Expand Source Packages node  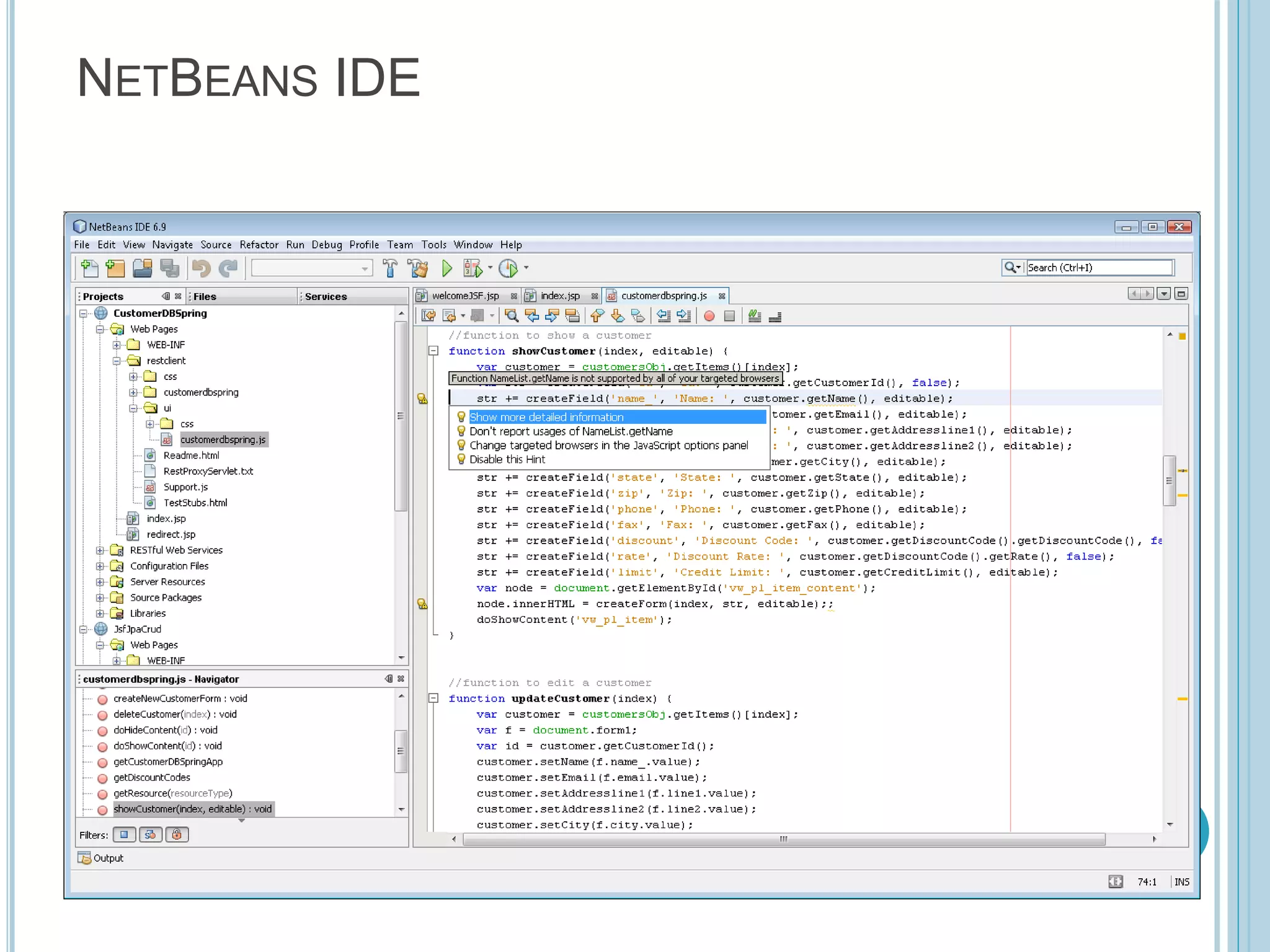pos(100,598)
